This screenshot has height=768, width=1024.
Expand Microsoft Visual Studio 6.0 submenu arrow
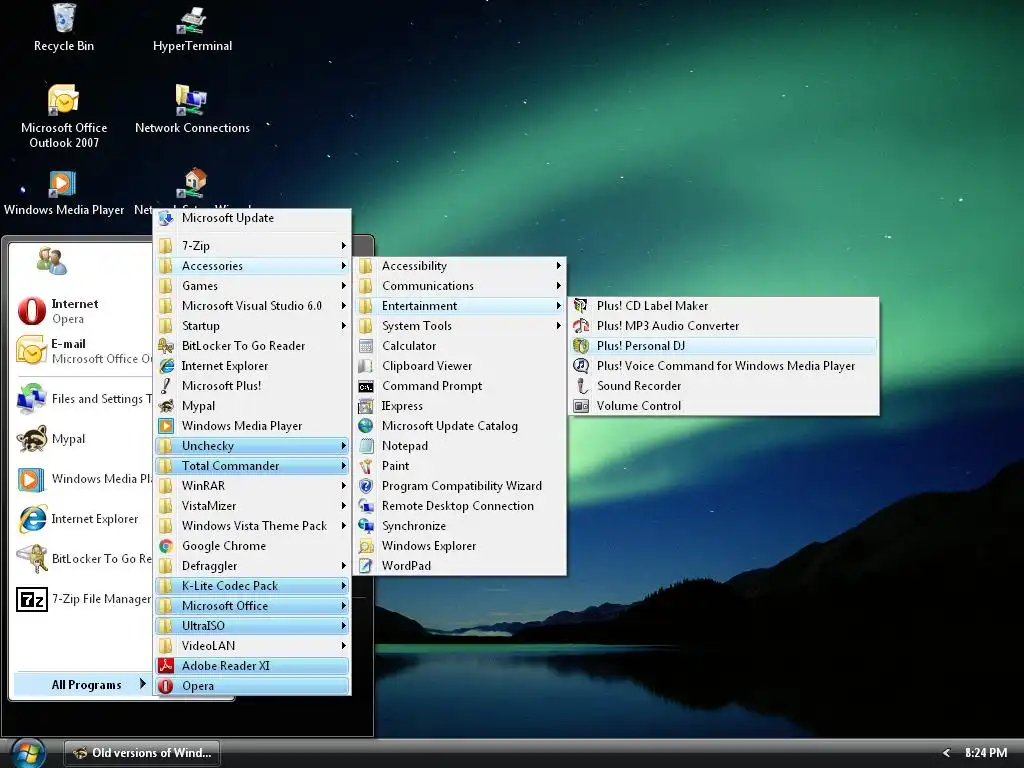(344, 306)
